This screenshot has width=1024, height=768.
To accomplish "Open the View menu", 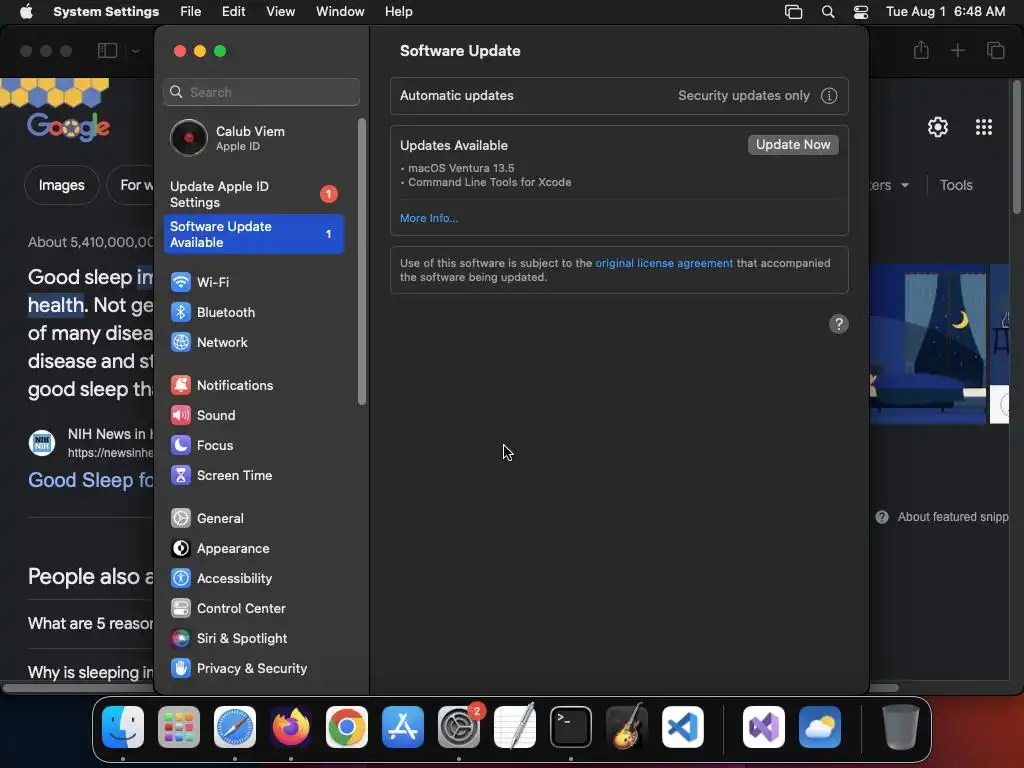I will coord(280,12).
